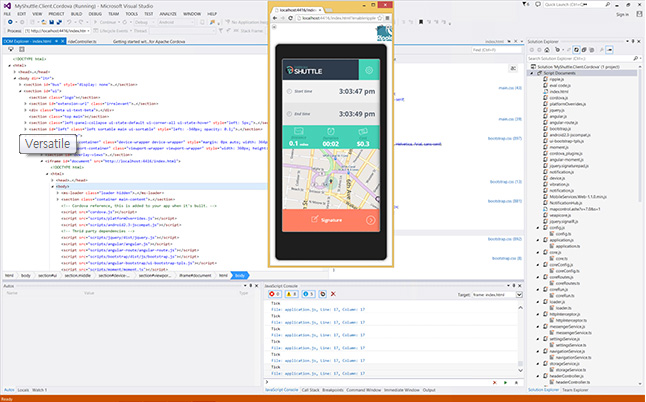Click the Open File folder icon in toolbar

tap(44, 22)
